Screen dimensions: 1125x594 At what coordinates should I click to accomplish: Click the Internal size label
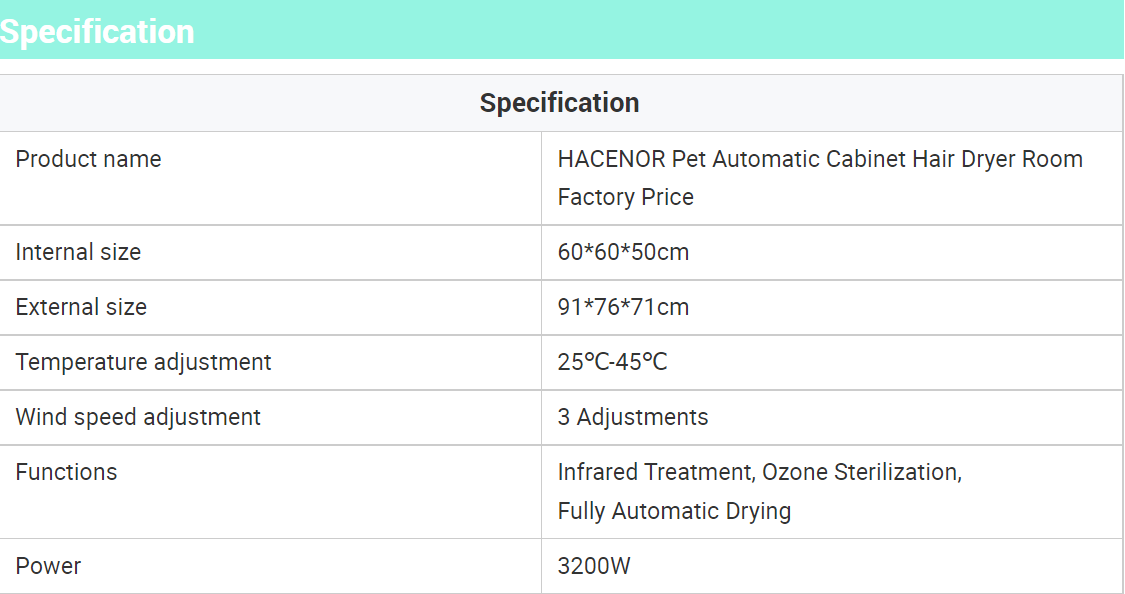point(78,252)
